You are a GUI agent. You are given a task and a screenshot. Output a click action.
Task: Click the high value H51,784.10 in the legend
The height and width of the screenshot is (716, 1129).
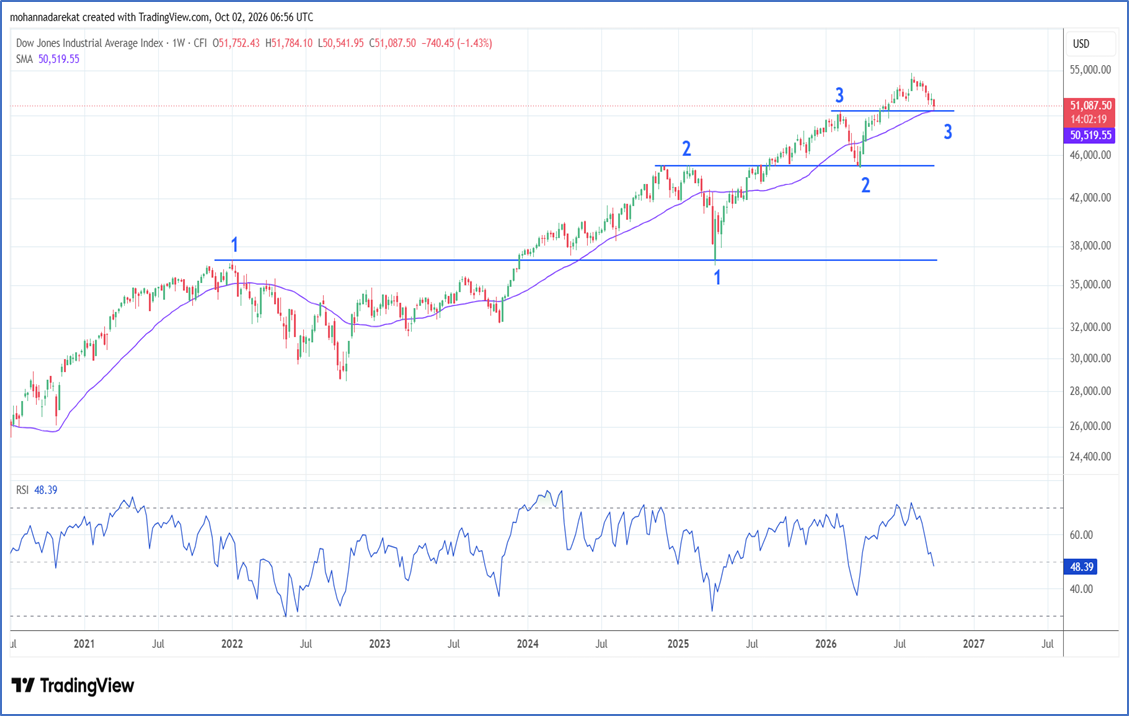(x=289, y=43)
